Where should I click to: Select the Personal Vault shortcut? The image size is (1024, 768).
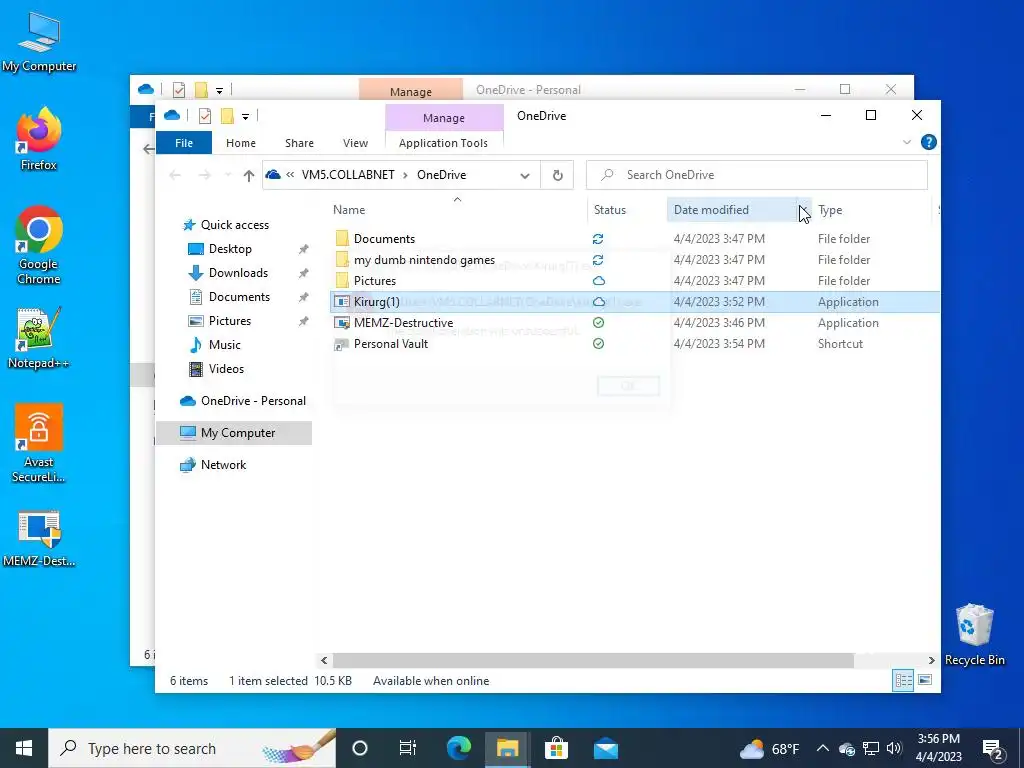(x=391, y=344)
